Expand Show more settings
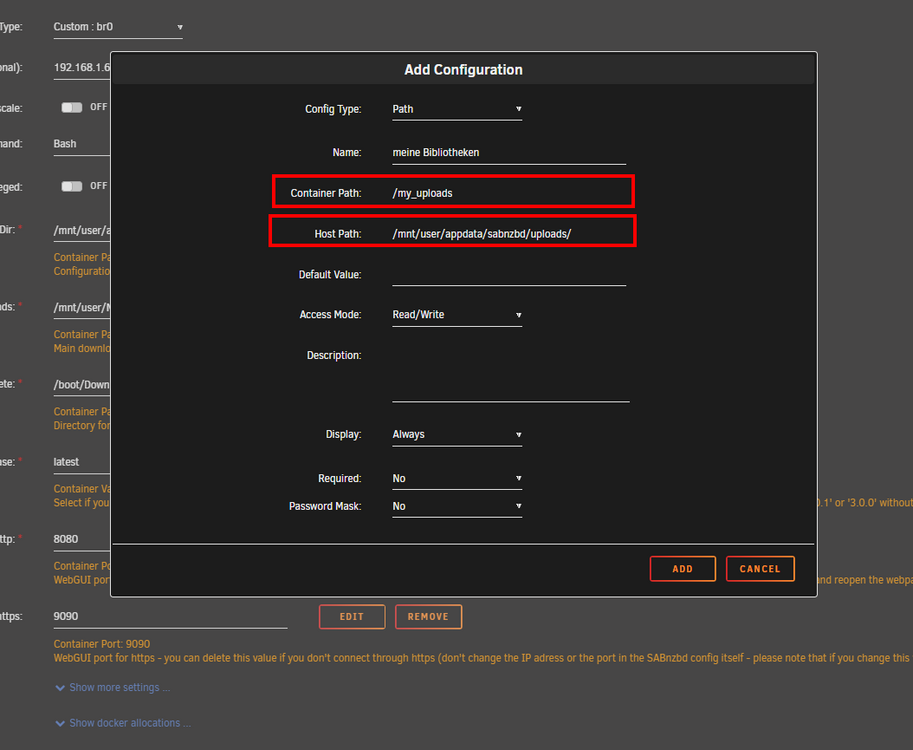 pos(113,688)
